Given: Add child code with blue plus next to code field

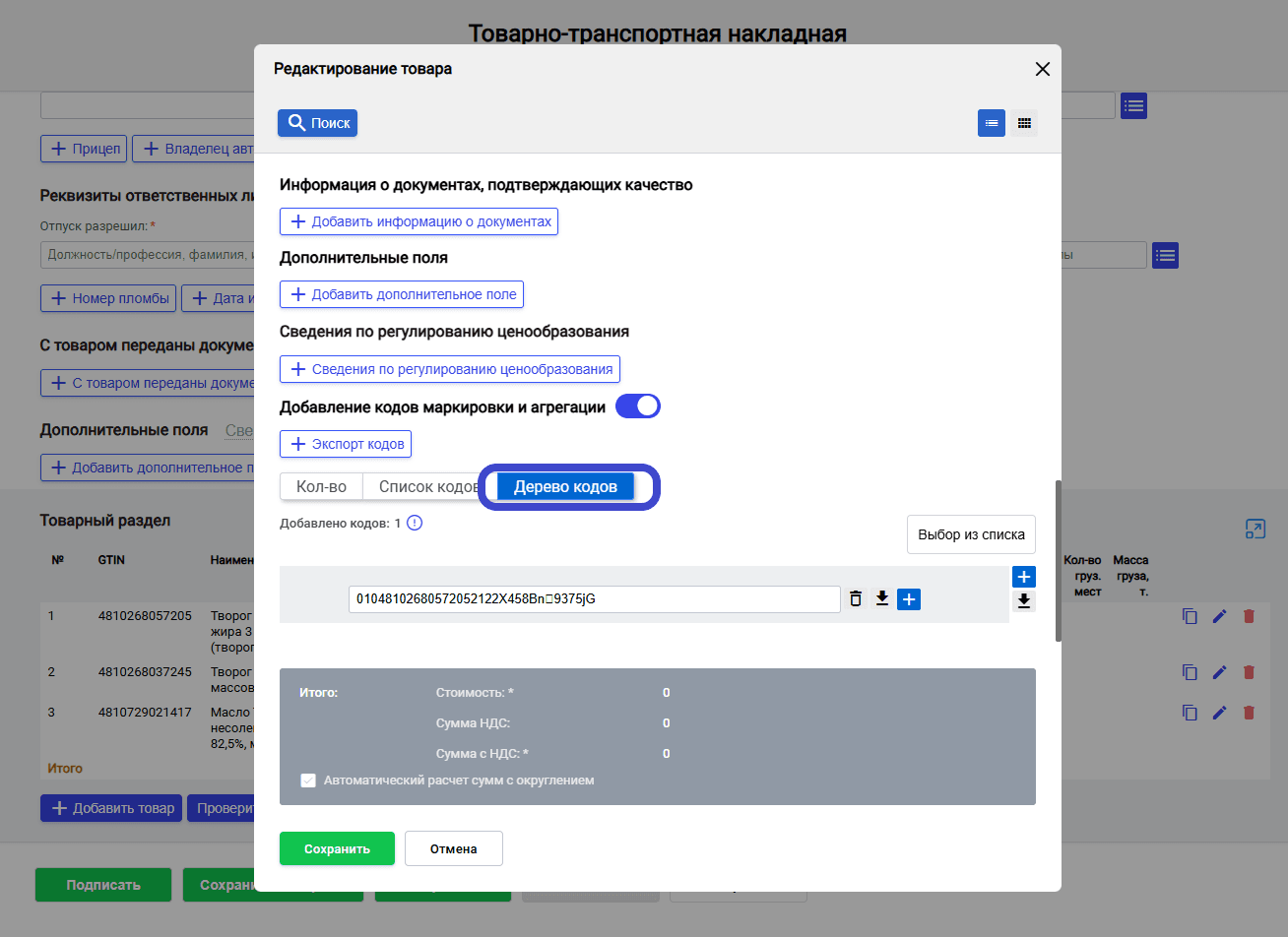Looking at the screenshot, I should [909, 598].
